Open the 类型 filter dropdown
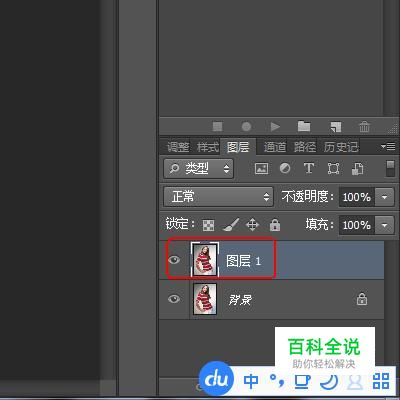The width and height of the screenshot is (400, 400). pyautogui.click(x=198, y=168)
